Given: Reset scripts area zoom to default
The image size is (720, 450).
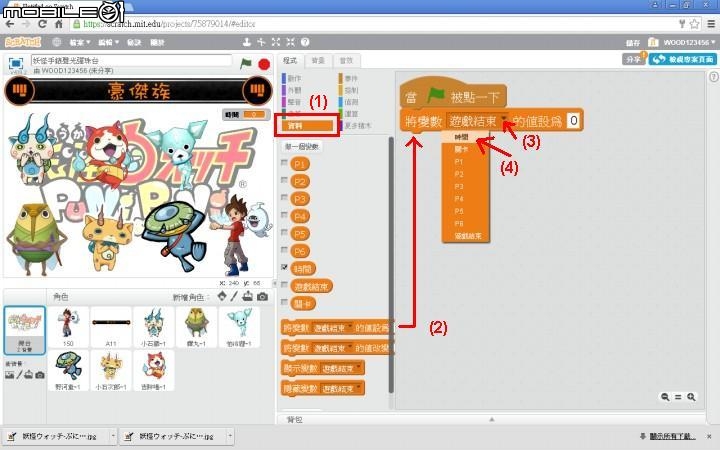Looking at the screenshot, I should tap(678, 397).
